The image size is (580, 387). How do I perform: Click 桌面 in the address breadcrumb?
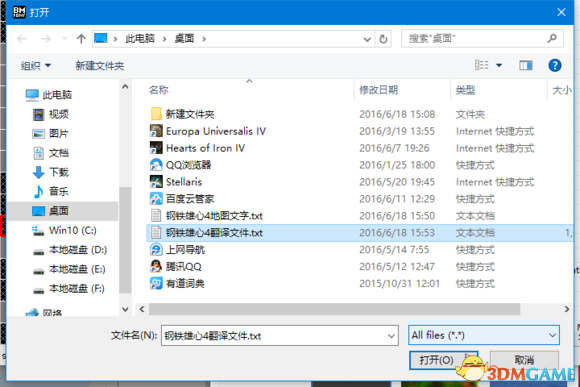click(x=184, y=38)
